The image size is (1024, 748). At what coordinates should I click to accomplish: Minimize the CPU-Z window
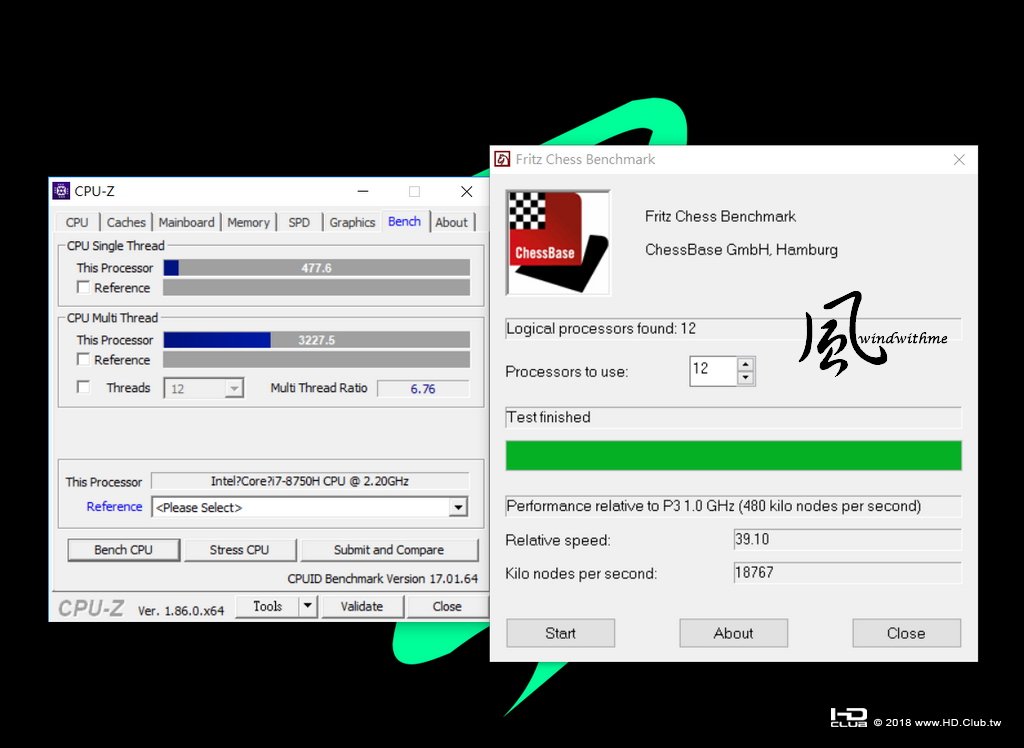point(363,191)
